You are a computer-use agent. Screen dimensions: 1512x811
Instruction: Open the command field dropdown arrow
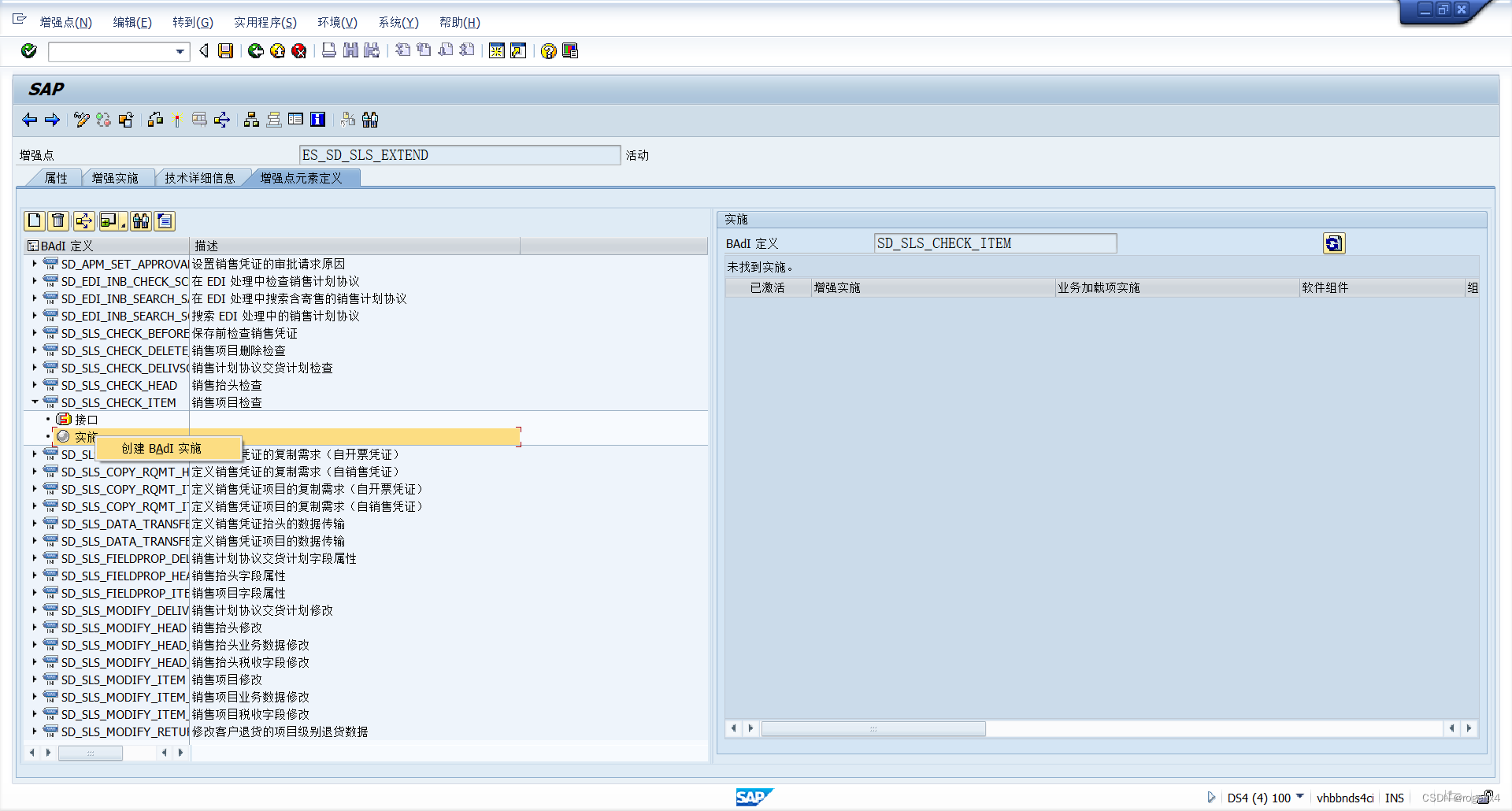click(x=180, y=52)
